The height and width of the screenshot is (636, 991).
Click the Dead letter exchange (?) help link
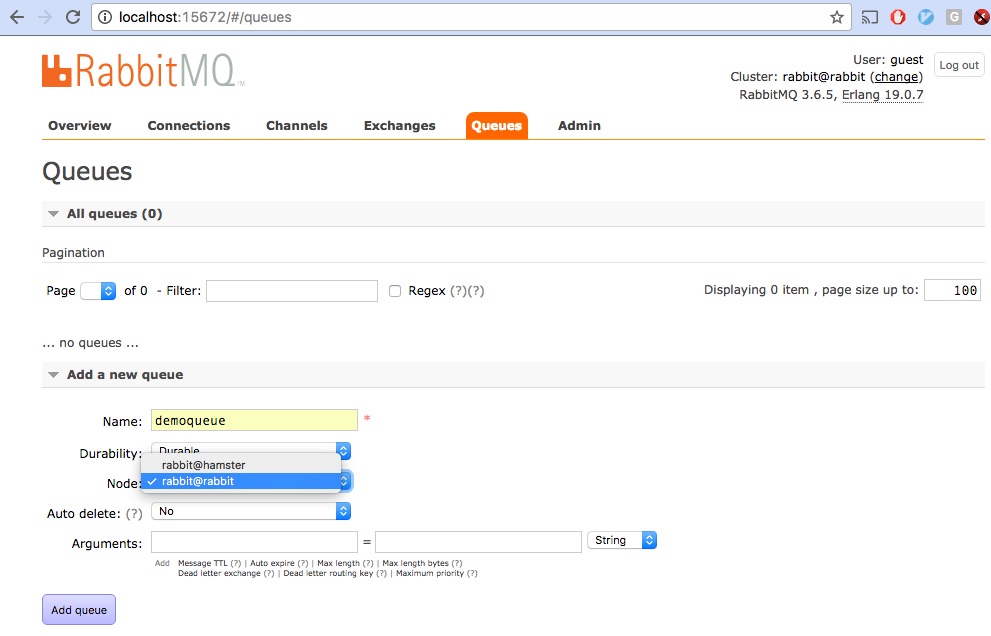click(269, 573)
